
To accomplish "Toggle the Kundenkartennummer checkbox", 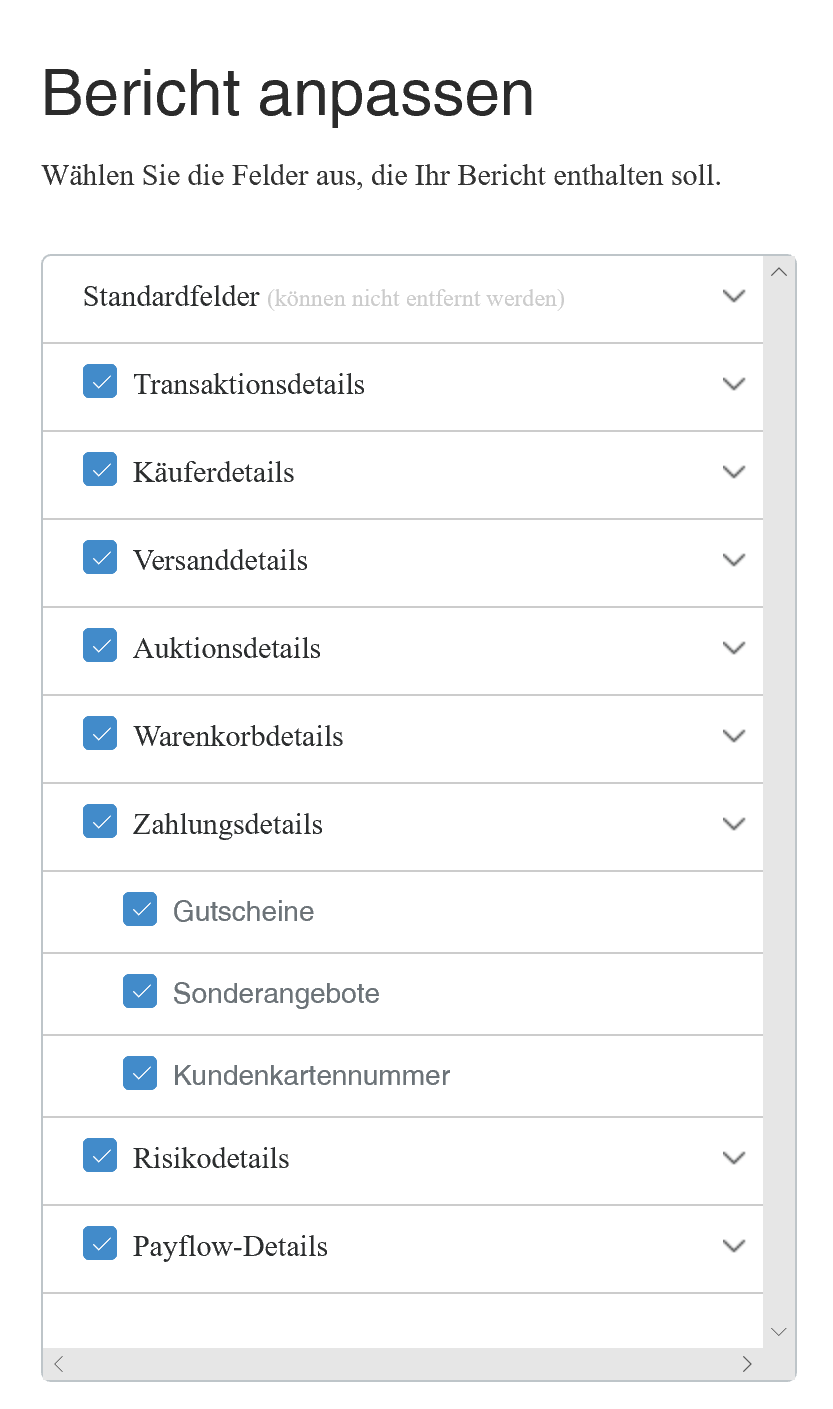I will click(x=140, y=1074).
